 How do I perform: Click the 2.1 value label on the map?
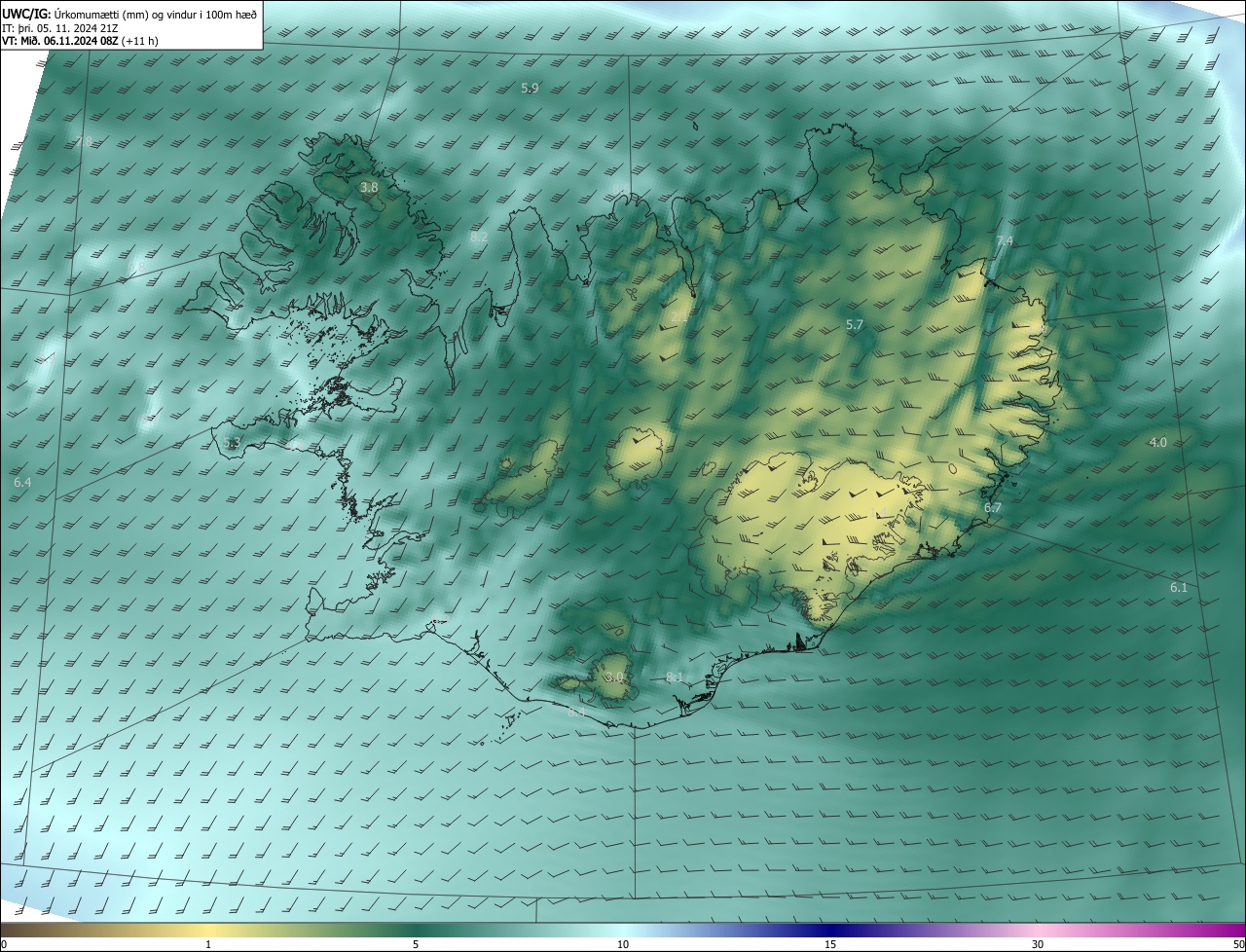pyautogui.click(x=679, y=316)
